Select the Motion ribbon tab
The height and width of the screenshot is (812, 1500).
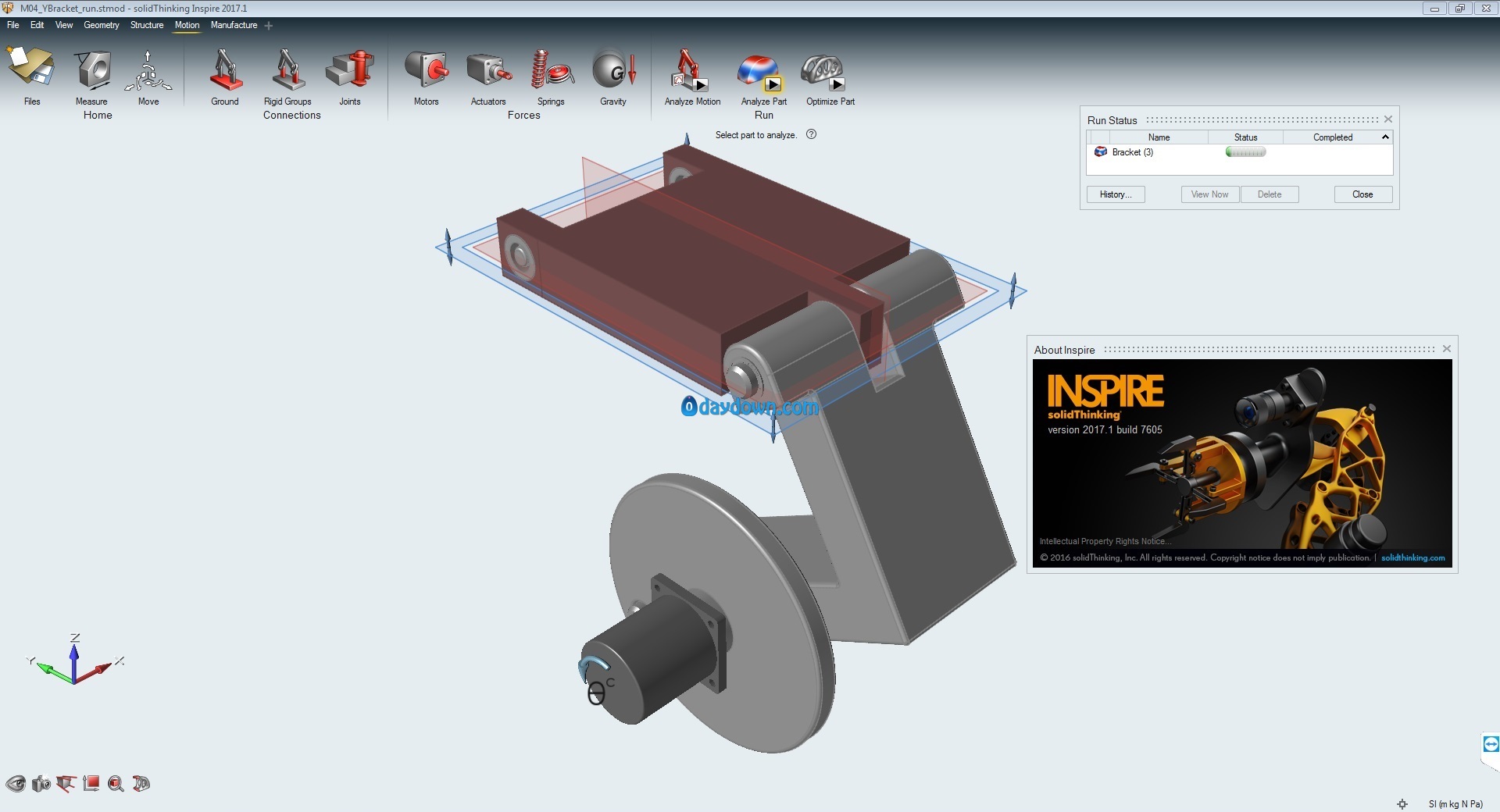(187, 25)
